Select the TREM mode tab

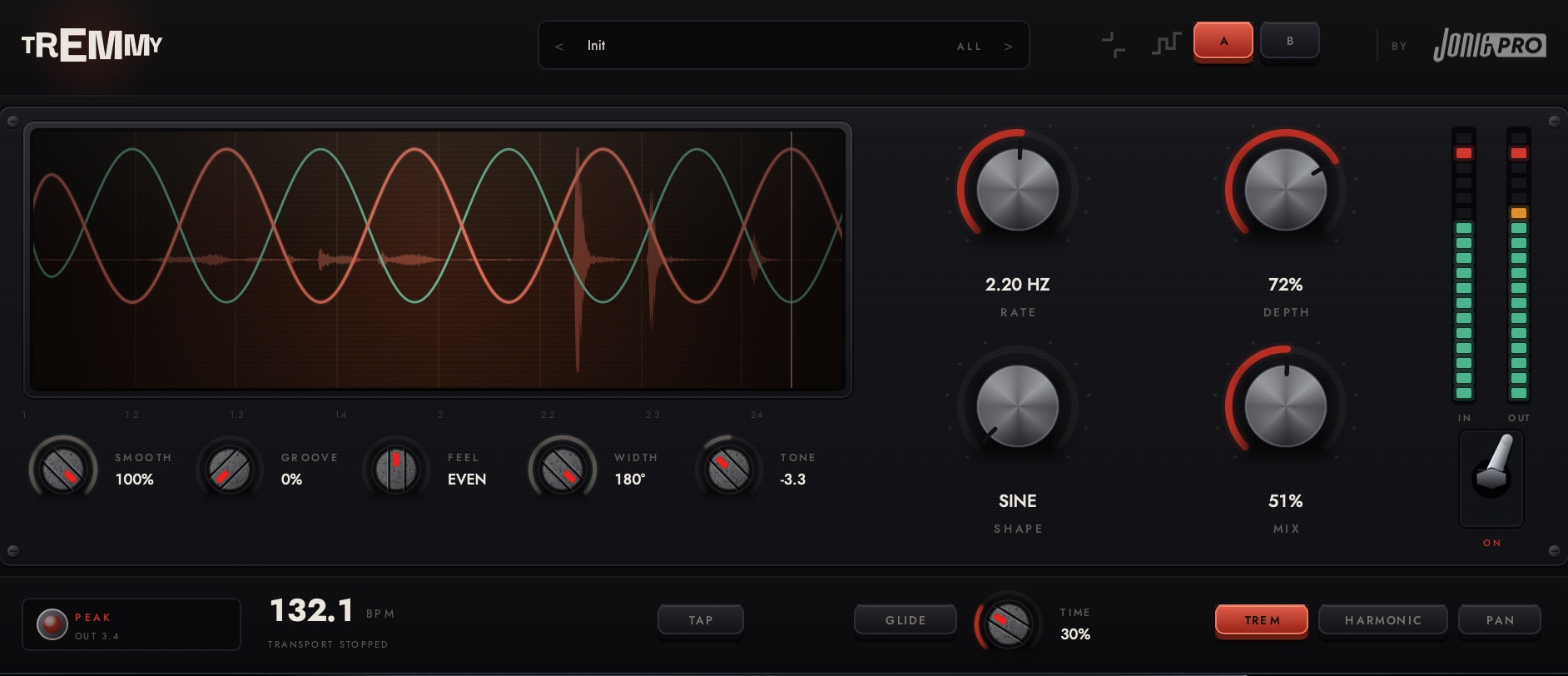click(1262, 620)
